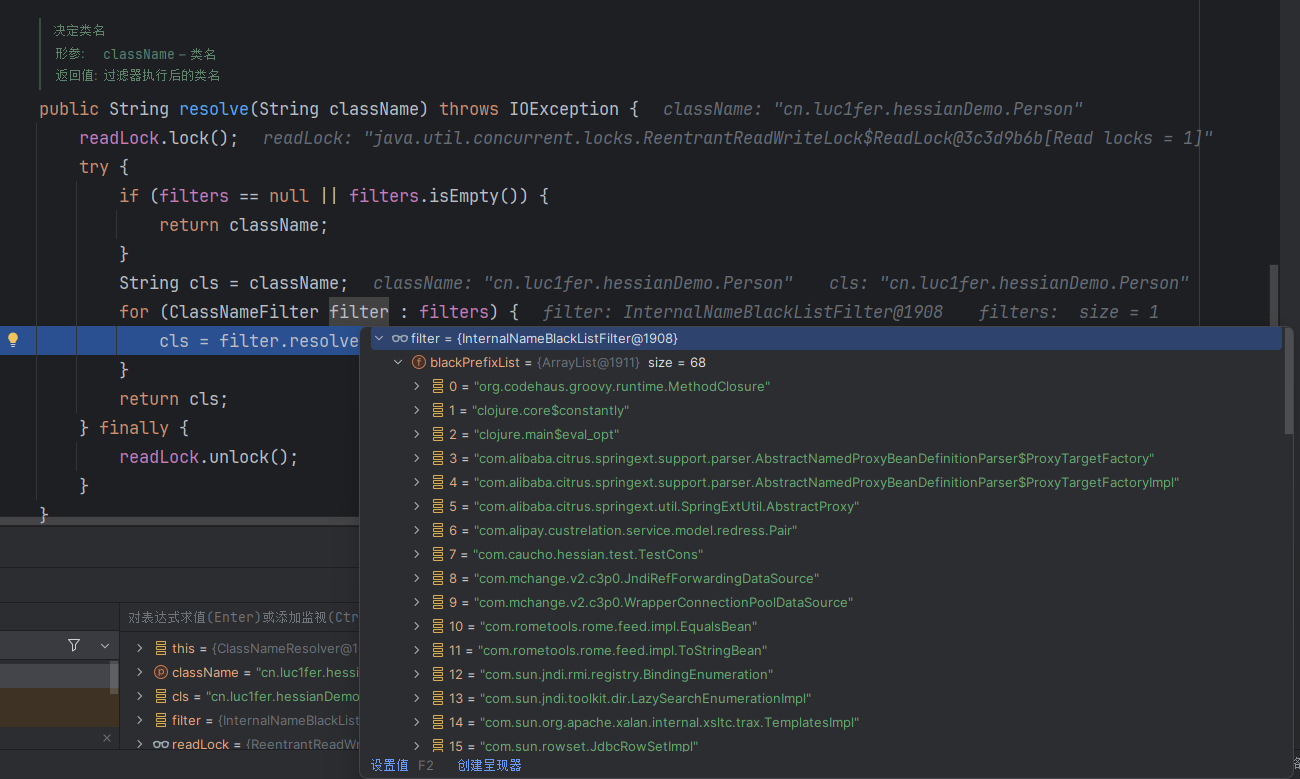Click the glasses icon beside readLock variable

point(160,744)
